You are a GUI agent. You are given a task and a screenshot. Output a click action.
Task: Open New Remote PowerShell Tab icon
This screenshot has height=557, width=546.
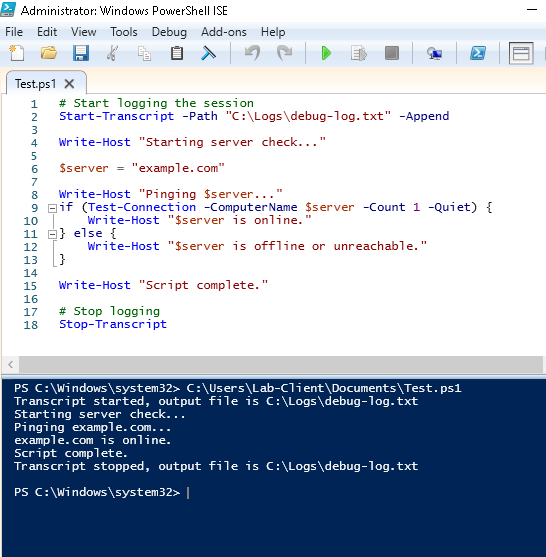pos(434,54)
